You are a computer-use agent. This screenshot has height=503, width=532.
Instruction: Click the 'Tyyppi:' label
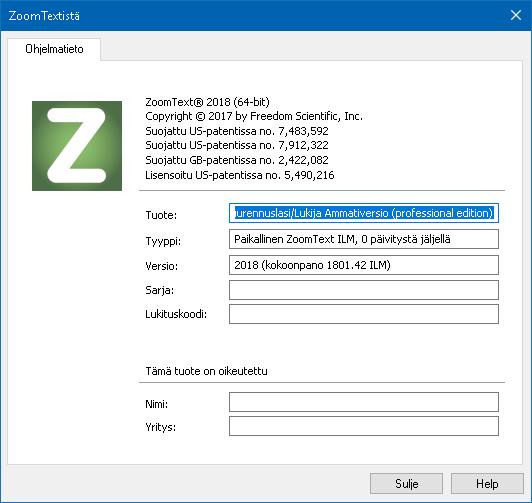click(163, 241)
